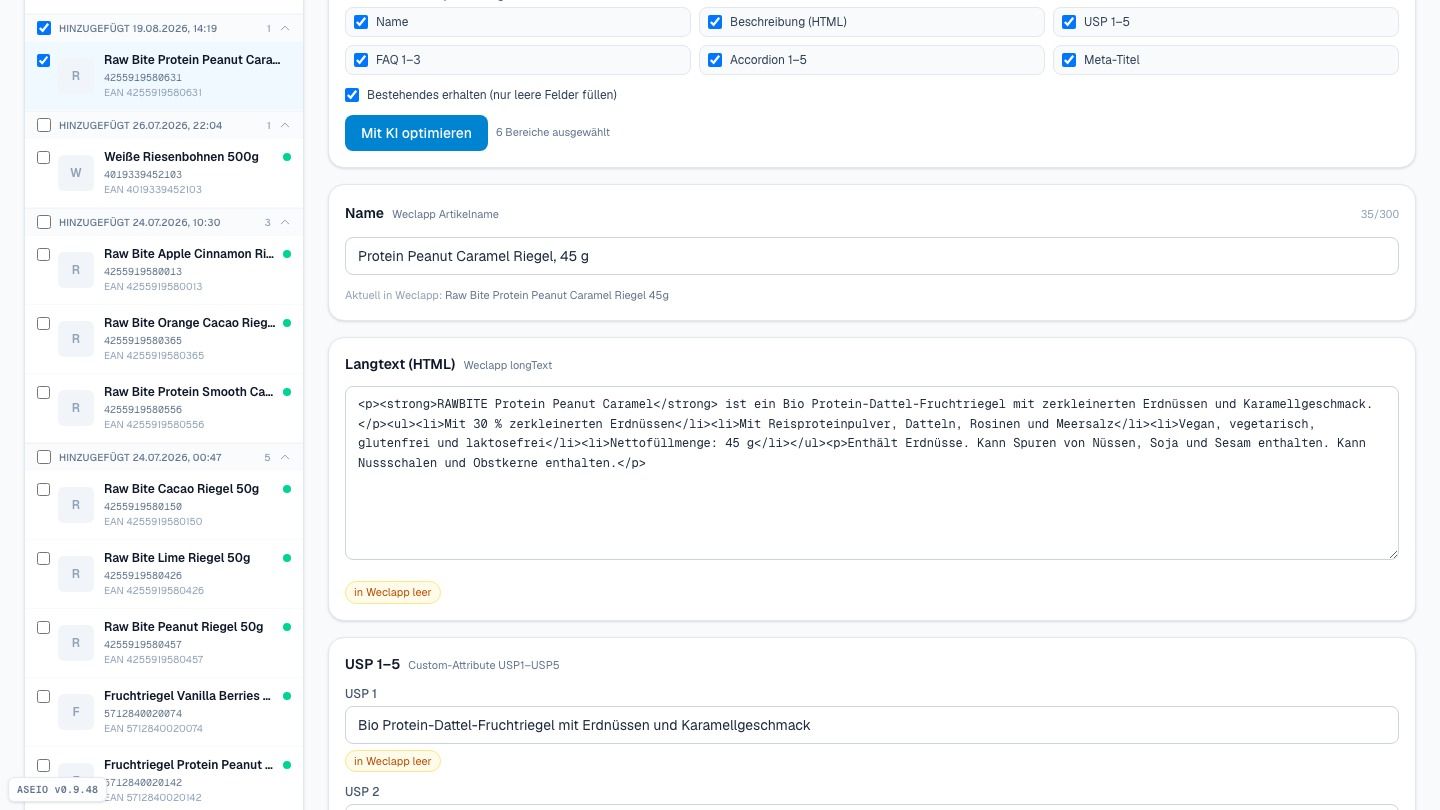Screen dimensions: 1440x810
Task: Collapse the group added 24.07.2026, 10:30
Action: (285, 222)
